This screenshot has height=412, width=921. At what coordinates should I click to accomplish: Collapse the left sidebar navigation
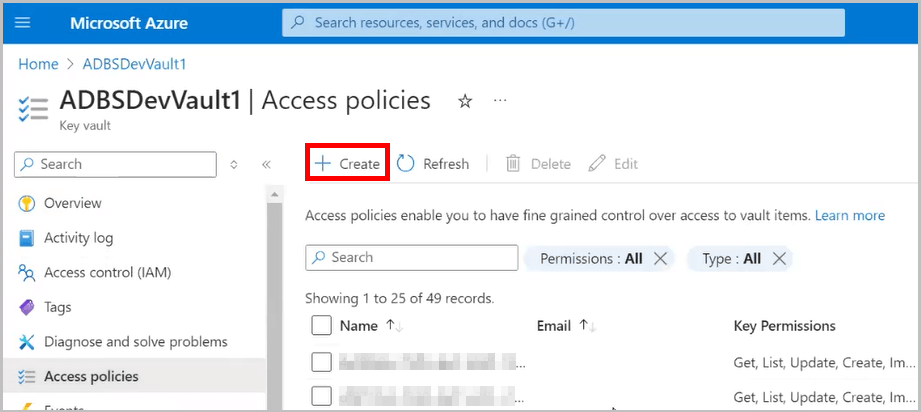click(266, 164)
